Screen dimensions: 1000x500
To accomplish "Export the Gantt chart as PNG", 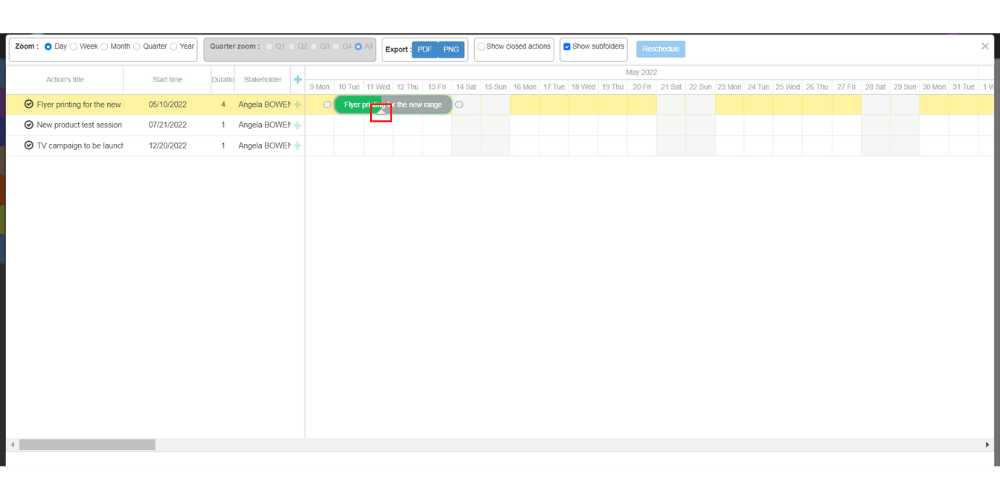I will (452, 49).
